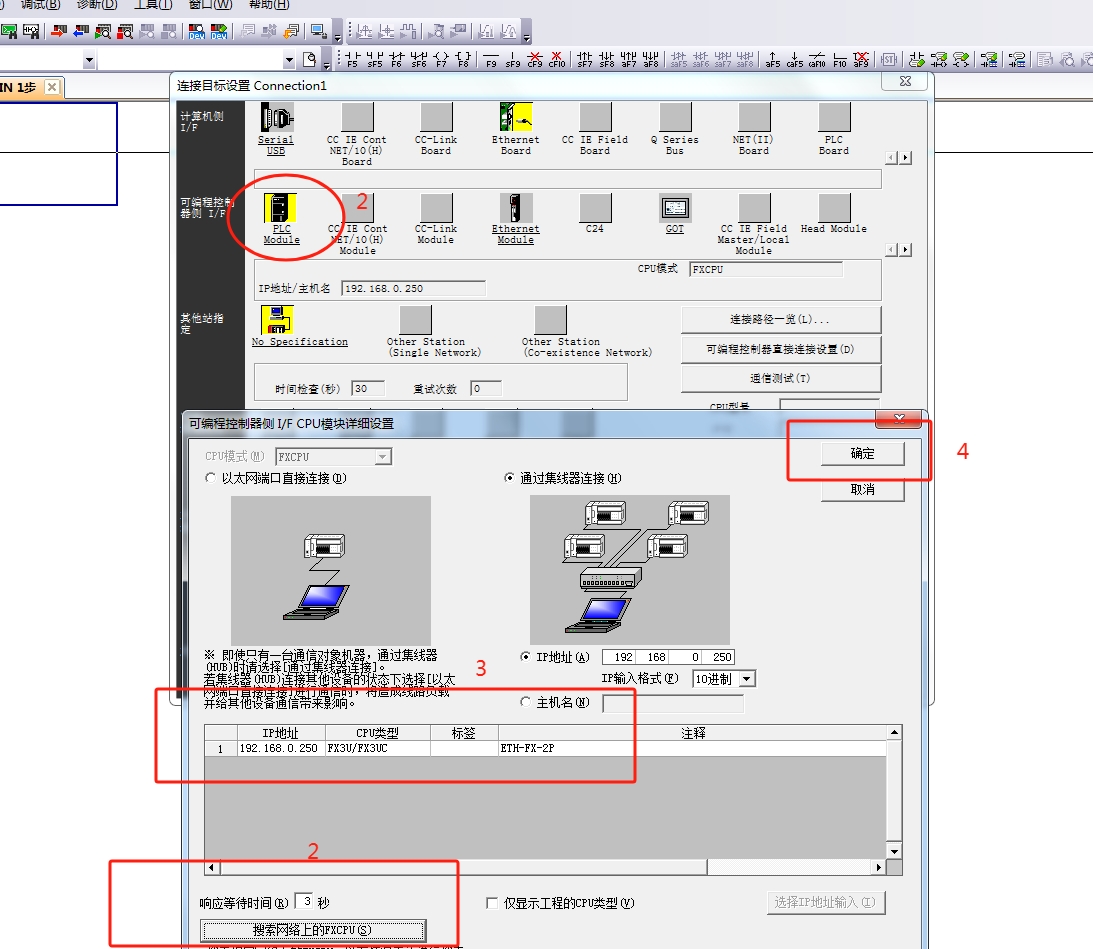1093x949 pixels.
Task: Choose the host name radio option
Action: pyautogui.click(x=526, y=703)
